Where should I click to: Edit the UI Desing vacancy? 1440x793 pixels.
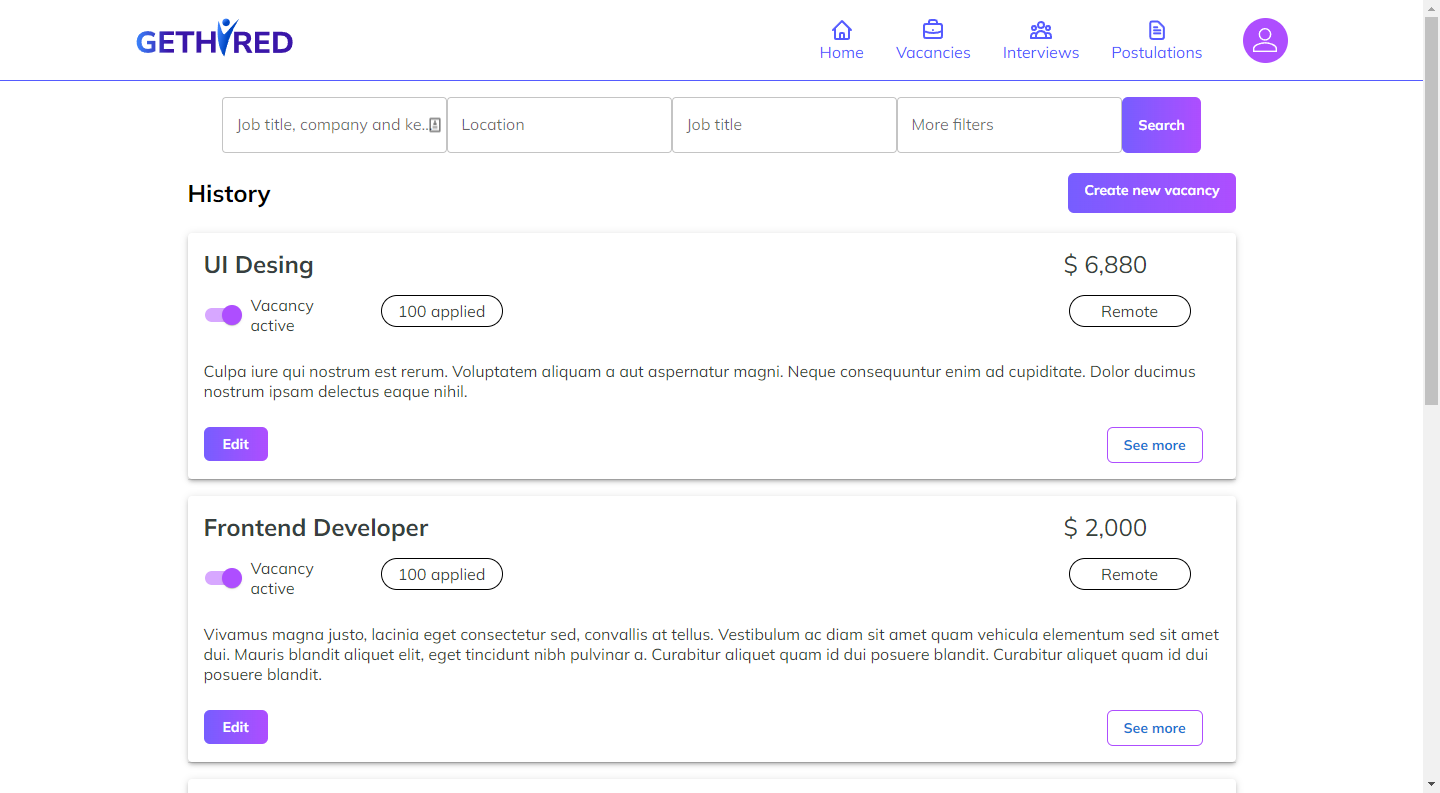click(x=235, y=443)
